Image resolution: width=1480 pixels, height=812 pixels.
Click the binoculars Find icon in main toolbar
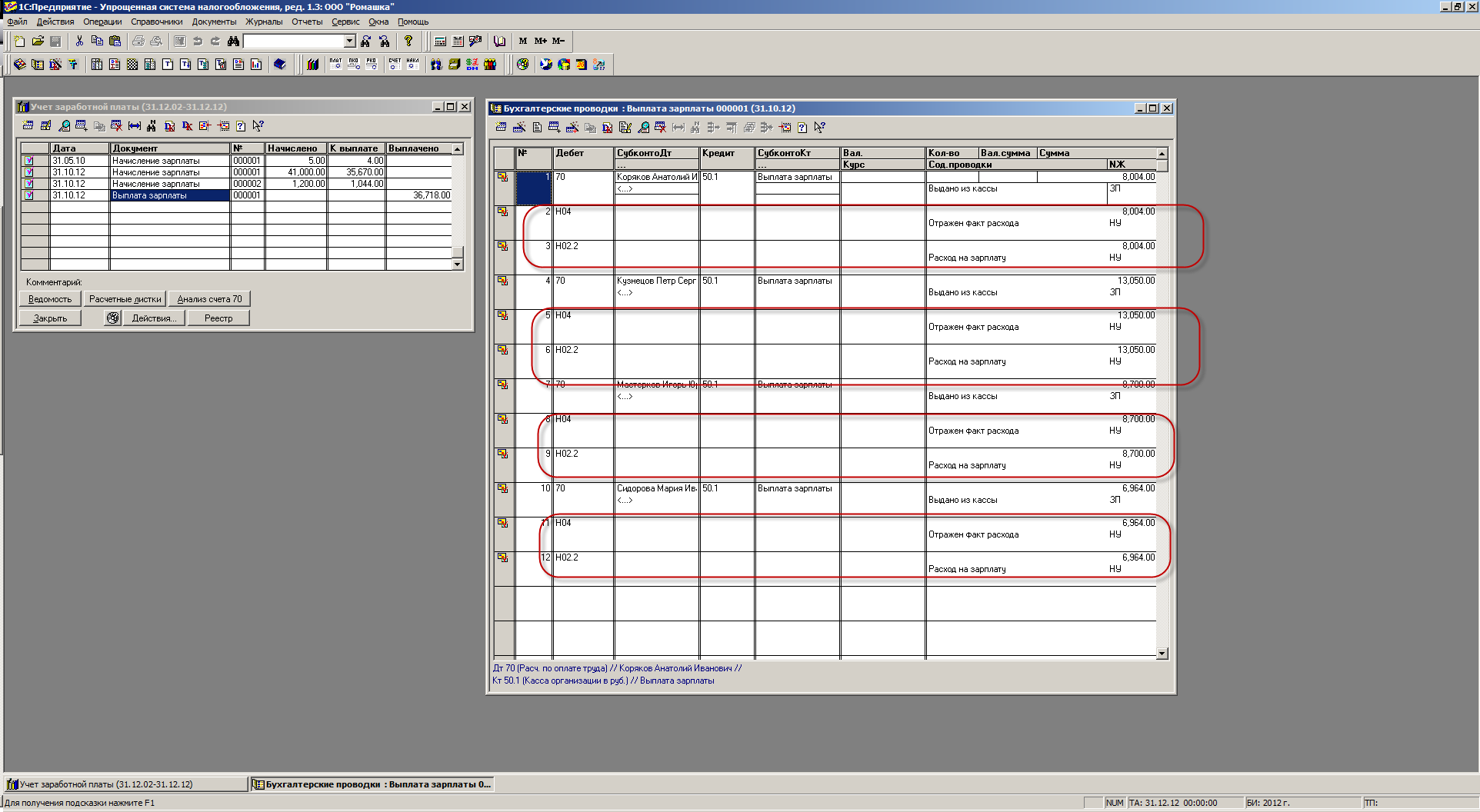click(233, 41)
